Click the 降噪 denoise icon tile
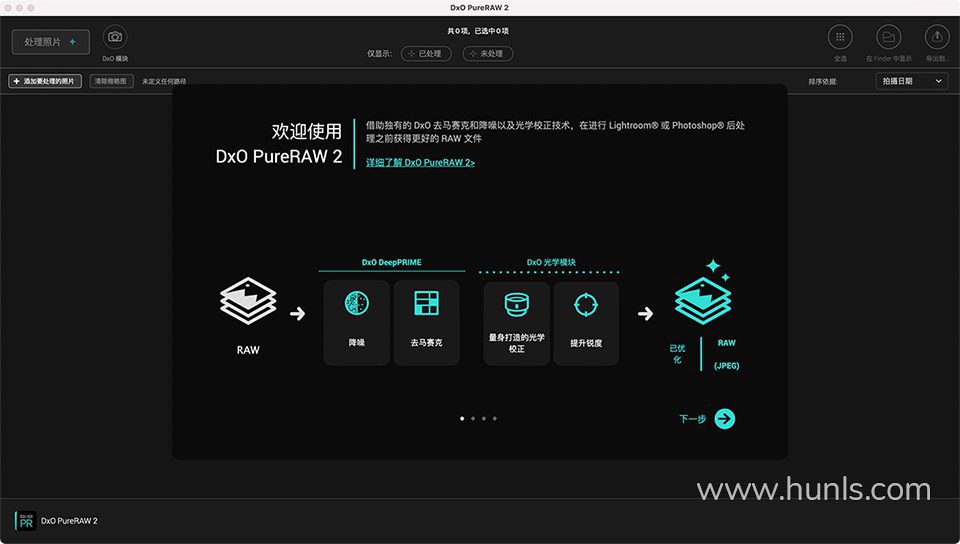 [357, 322]
